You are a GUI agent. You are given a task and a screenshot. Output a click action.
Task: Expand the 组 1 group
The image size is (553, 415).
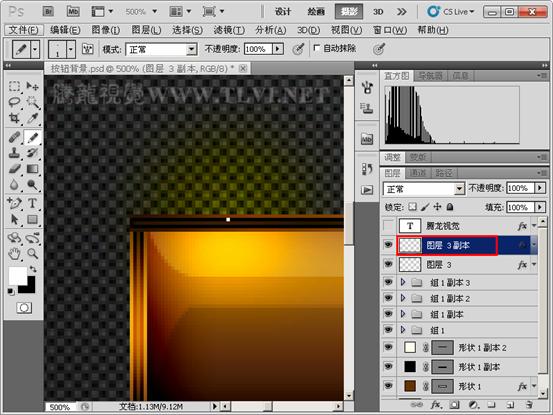[x=403, y=330]
